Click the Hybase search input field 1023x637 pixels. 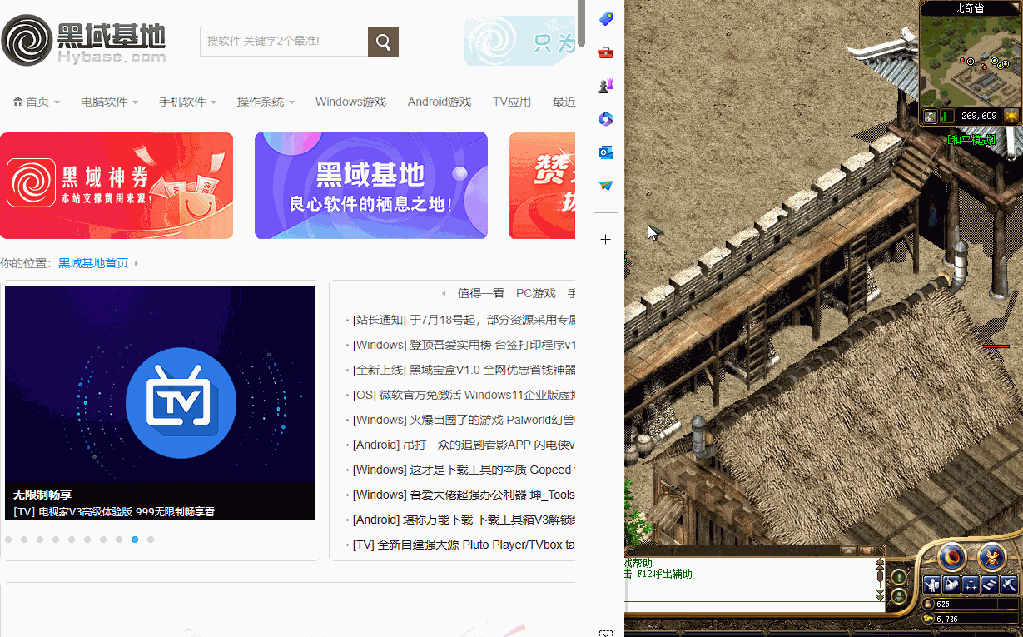click(284, 42)
